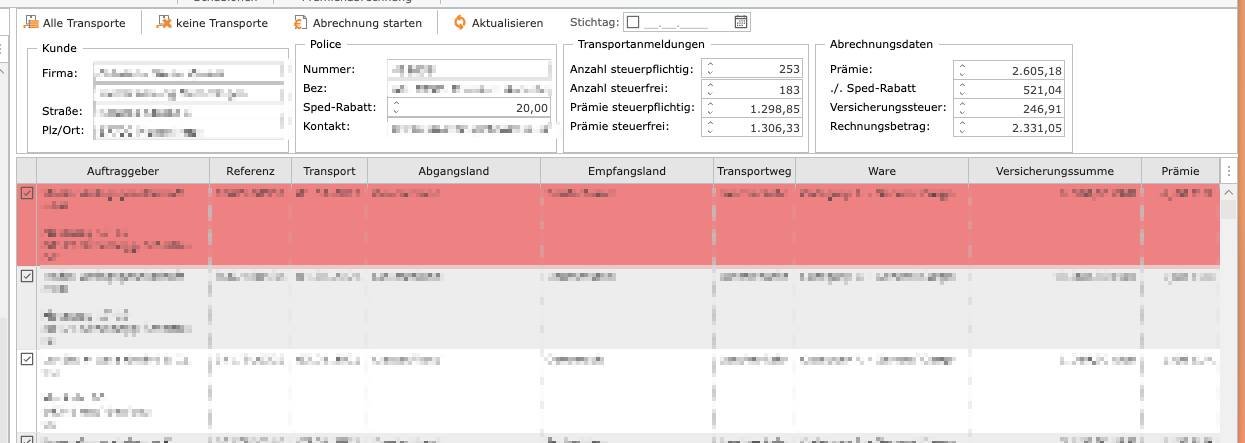Sort by the Auftraggeber column header
1245x443 pixels.
(123, 171)
